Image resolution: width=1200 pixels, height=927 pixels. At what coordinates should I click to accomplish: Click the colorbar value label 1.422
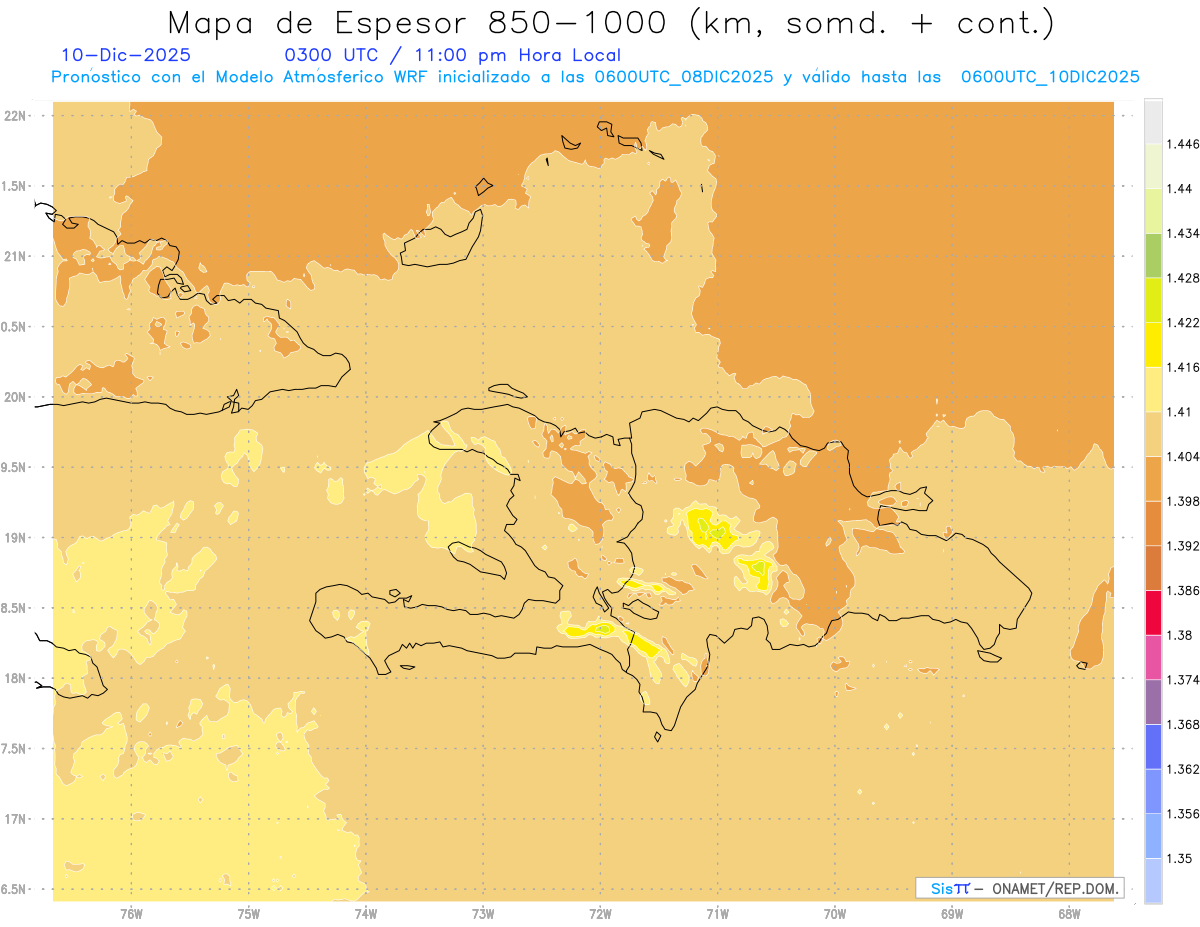pos(1183,322)
